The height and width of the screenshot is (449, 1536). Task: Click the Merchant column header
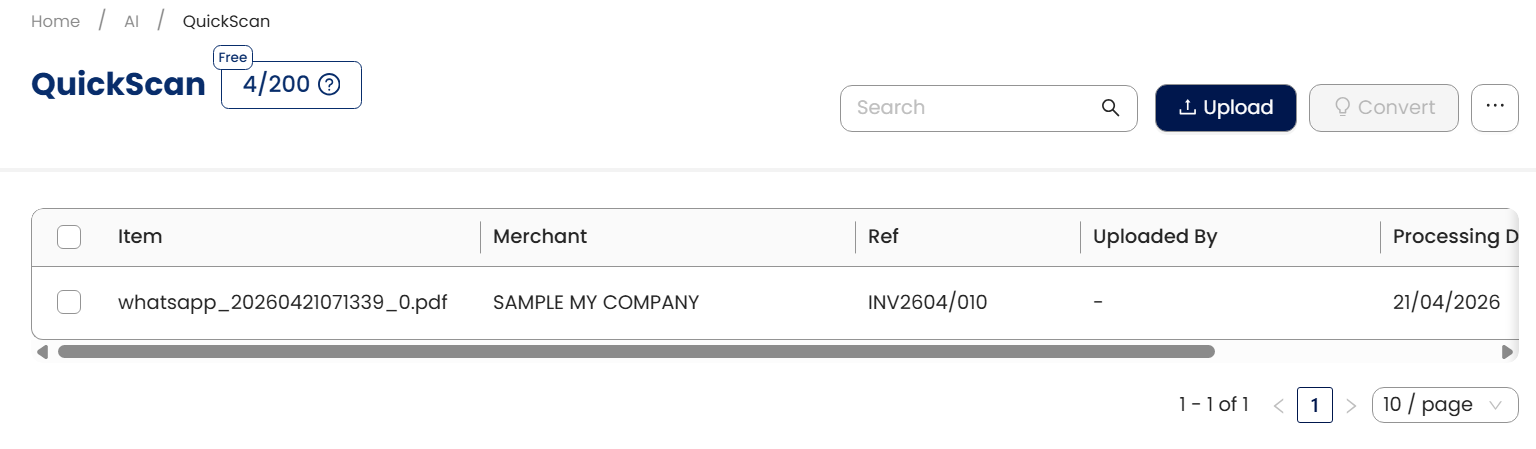(x=540, y=237)
